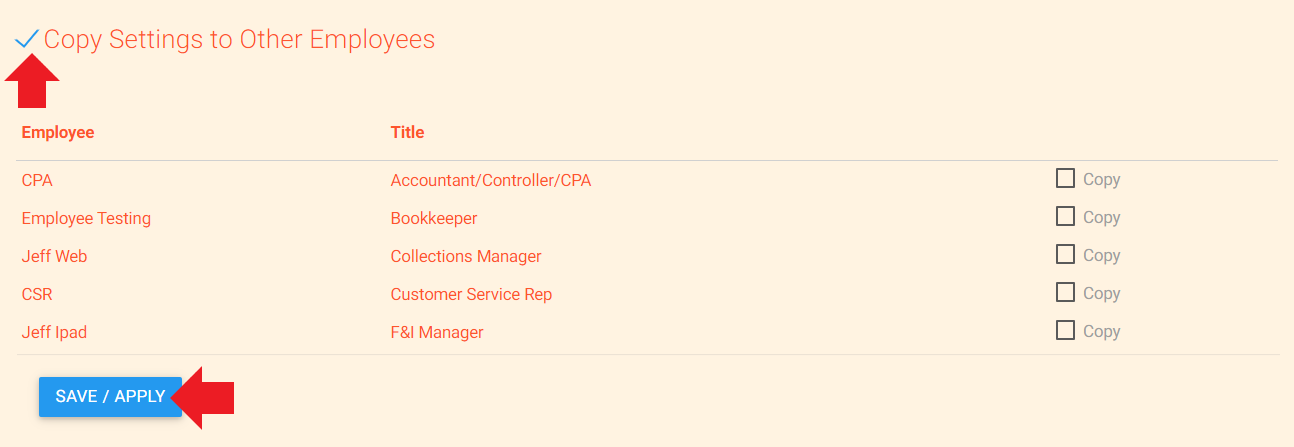Click the CSR employee name
This screenshot has height=447, width=1294.
tap(37, 294)
